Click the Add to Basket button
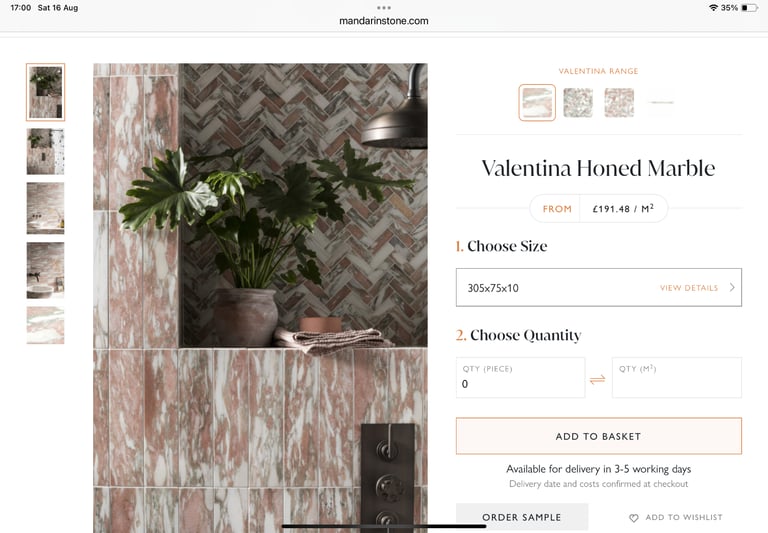The image size is (768, 533). point(599,436)
